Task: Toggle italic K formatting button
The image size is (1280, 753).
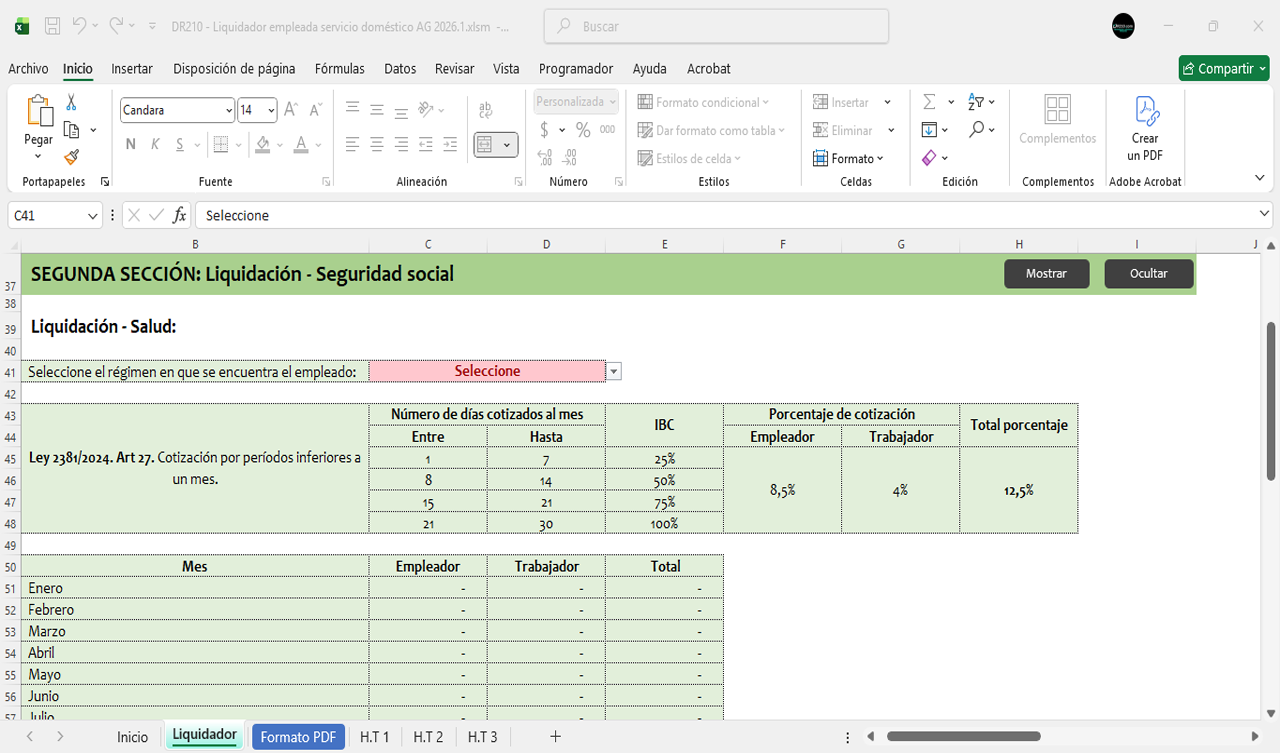Action: click(155, 144)
